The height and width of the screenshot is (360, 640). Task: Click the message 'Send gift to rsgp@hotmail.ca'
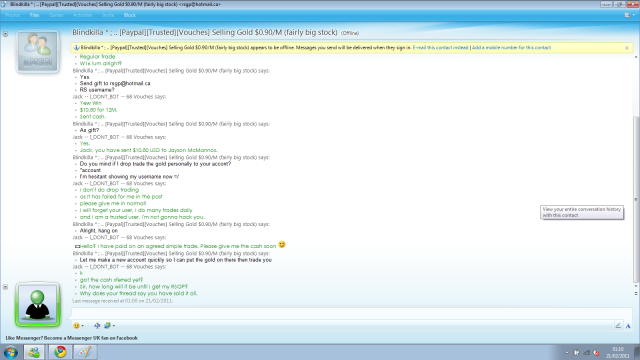pyautogui.click(x=115, y=83)
